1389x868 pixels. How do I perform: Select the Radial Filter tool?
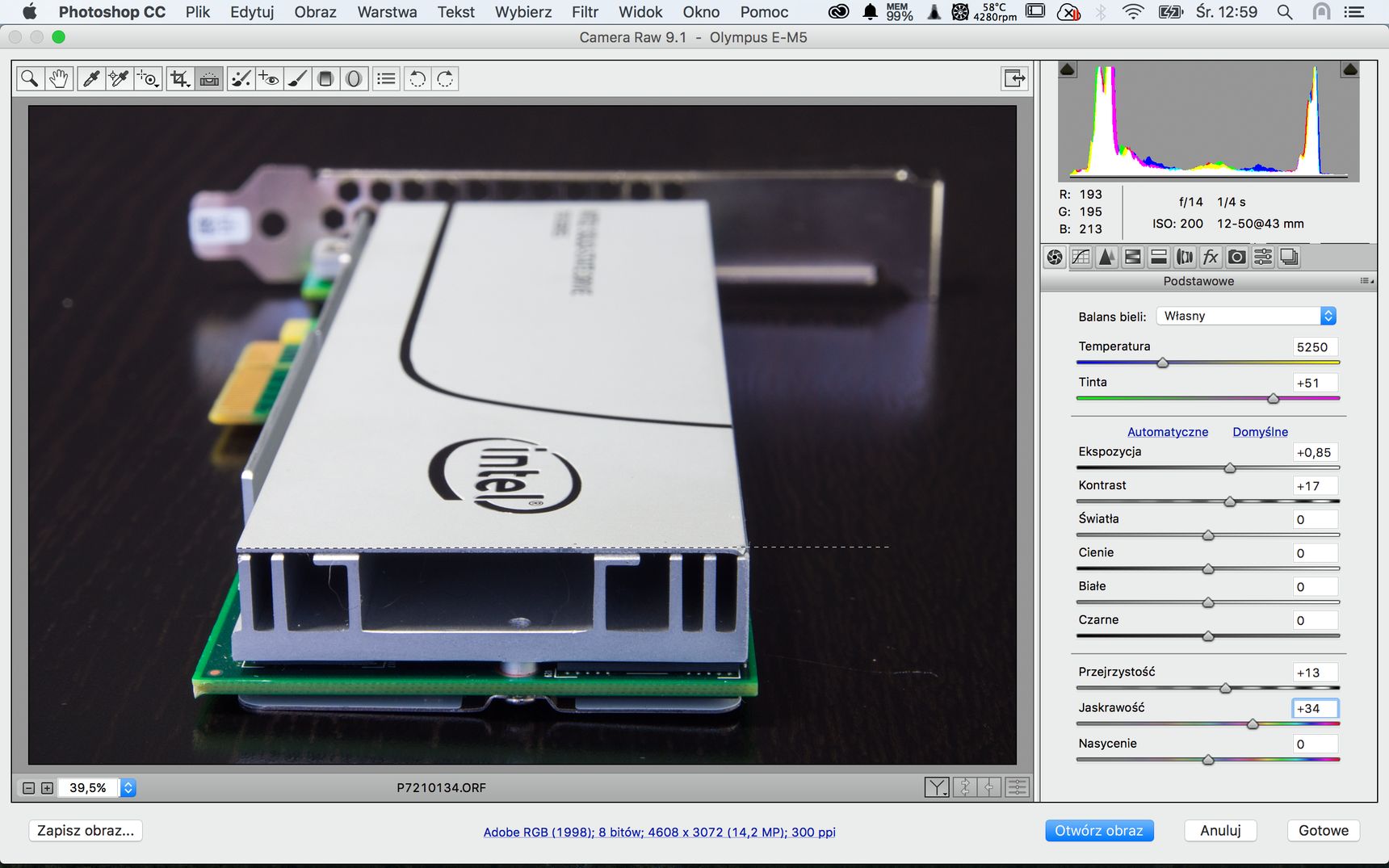coord(354,78)
